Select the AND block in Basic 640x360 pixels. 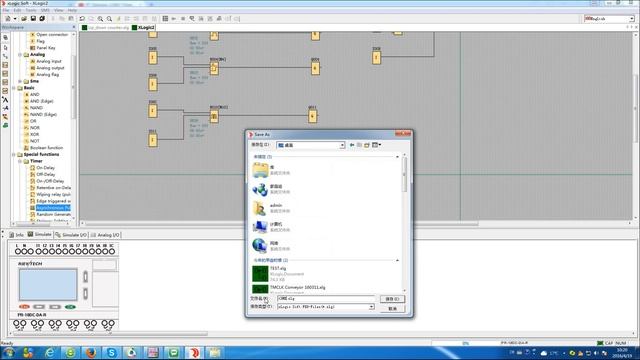[x=35, y=95]
